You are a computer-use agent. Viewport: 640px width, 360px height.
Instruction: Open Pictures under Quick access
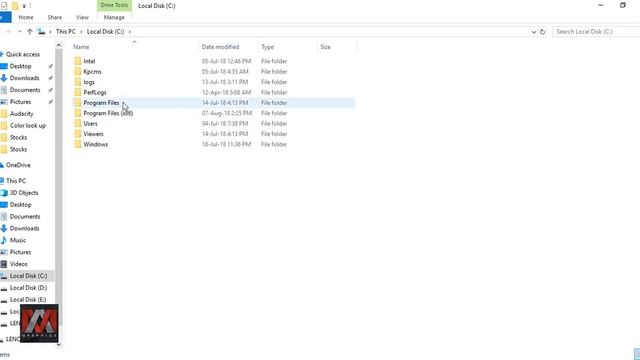20,102
